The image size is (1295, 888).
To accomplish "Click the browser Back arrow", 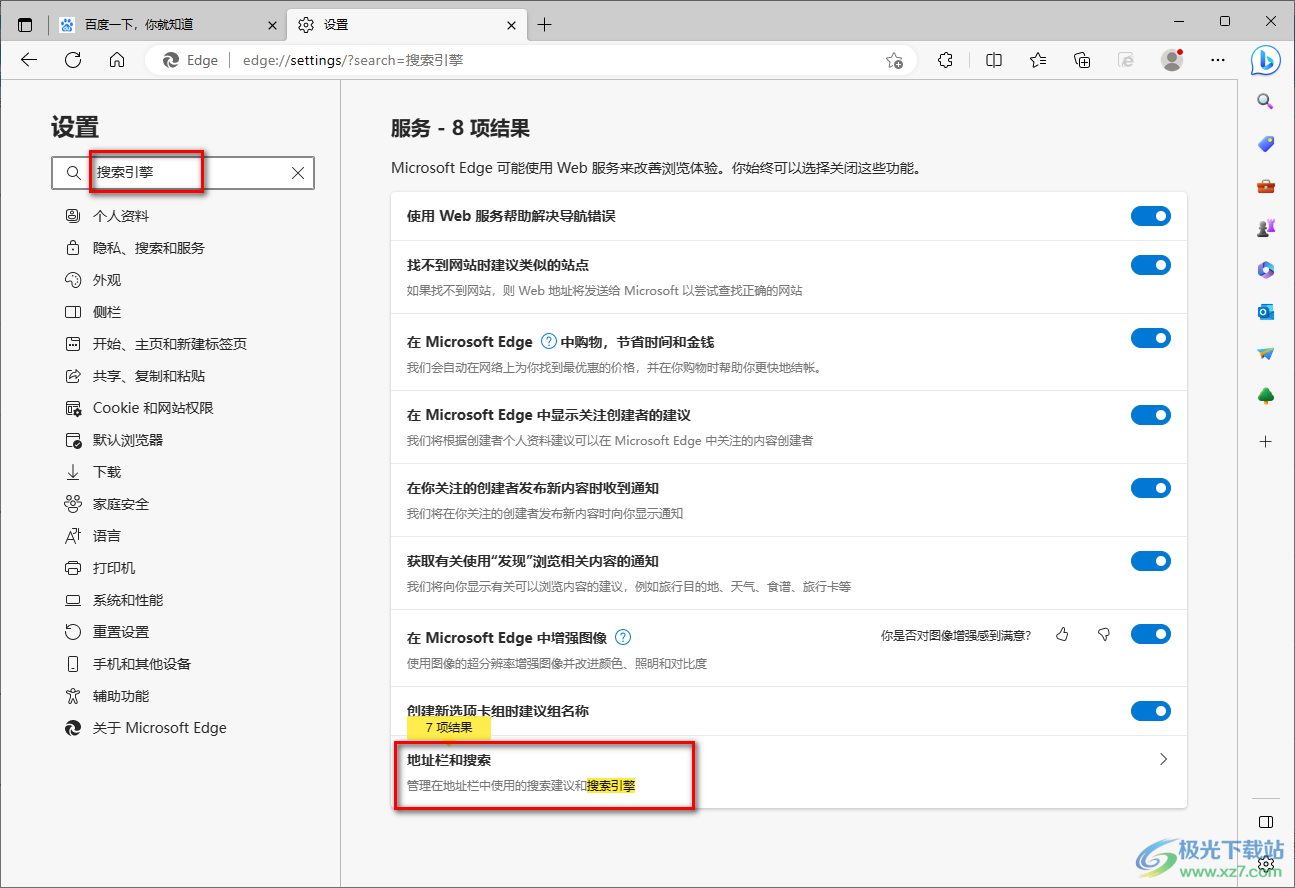I will [29, 60].
